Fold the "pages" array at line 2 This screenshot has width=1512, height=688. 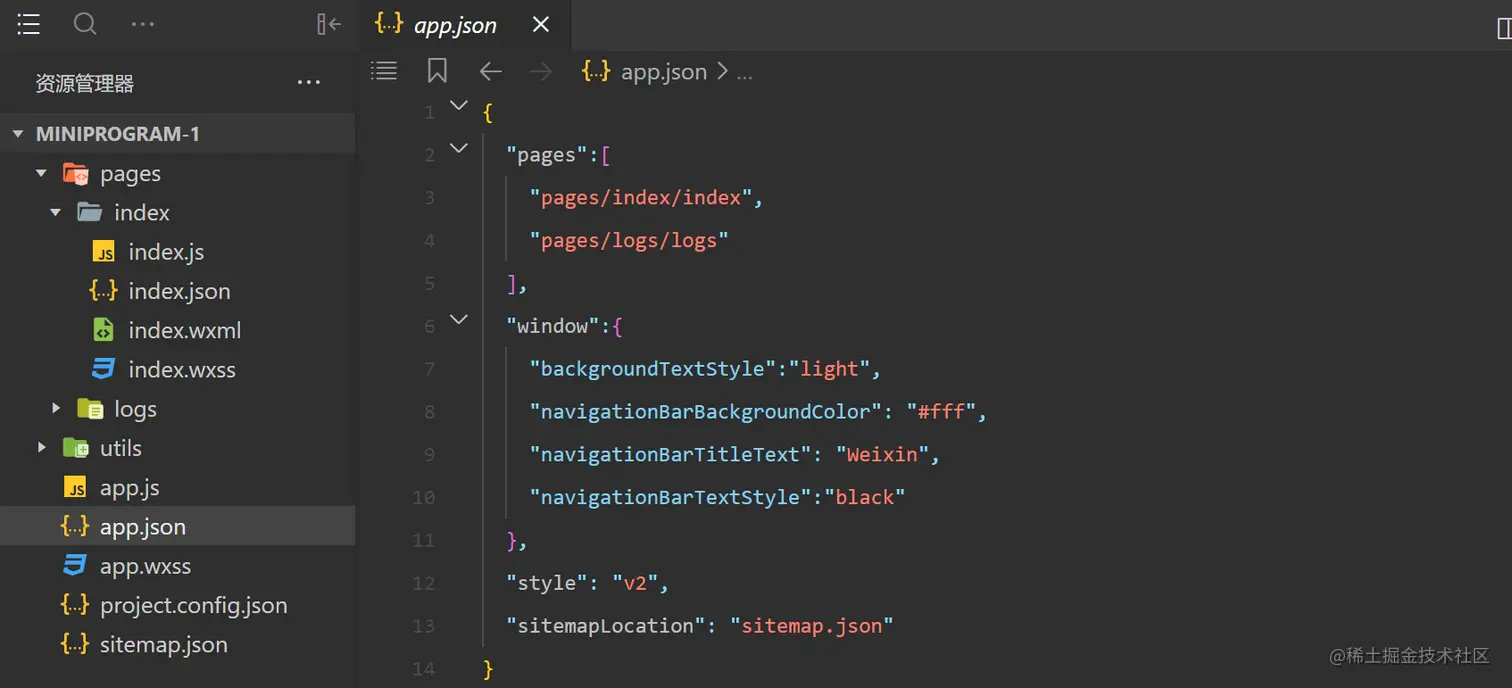point(459,148)
